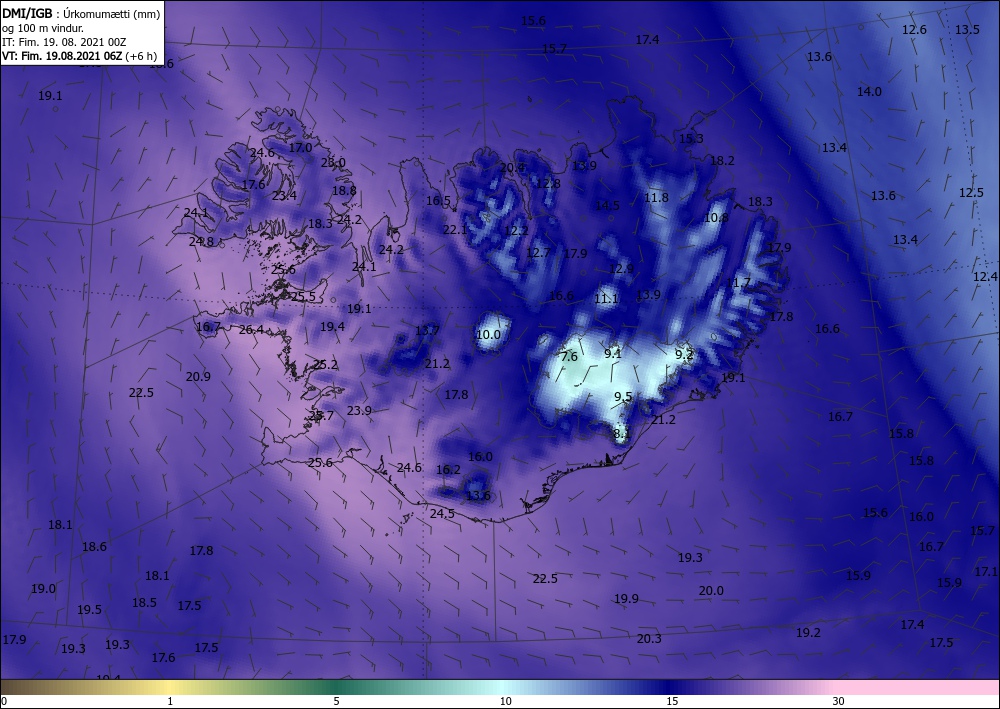Click the map value "9.5"
This screenshot has height=709, width=1000.
(x=623, y=397)
